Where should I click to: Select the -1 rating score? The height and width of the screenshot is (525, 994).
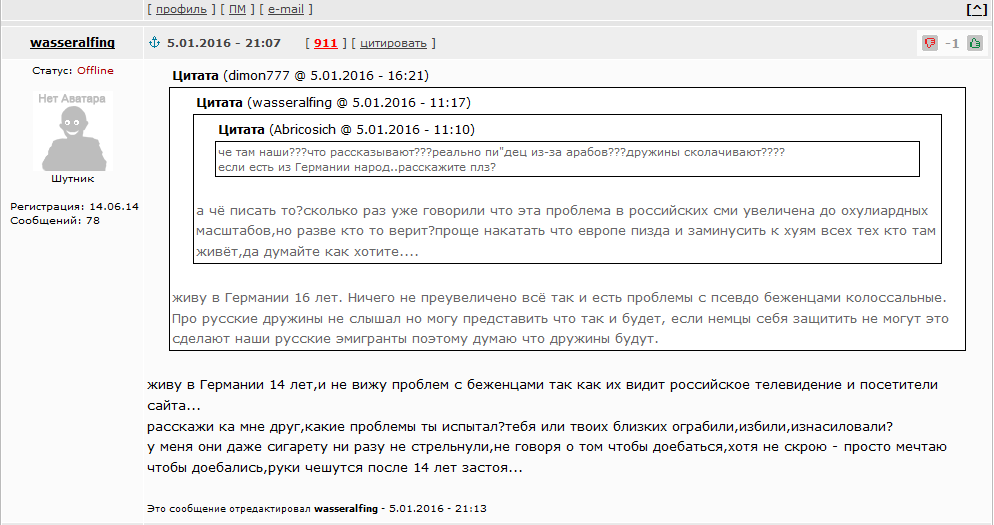pyautogui.click(x=952, y=43)
